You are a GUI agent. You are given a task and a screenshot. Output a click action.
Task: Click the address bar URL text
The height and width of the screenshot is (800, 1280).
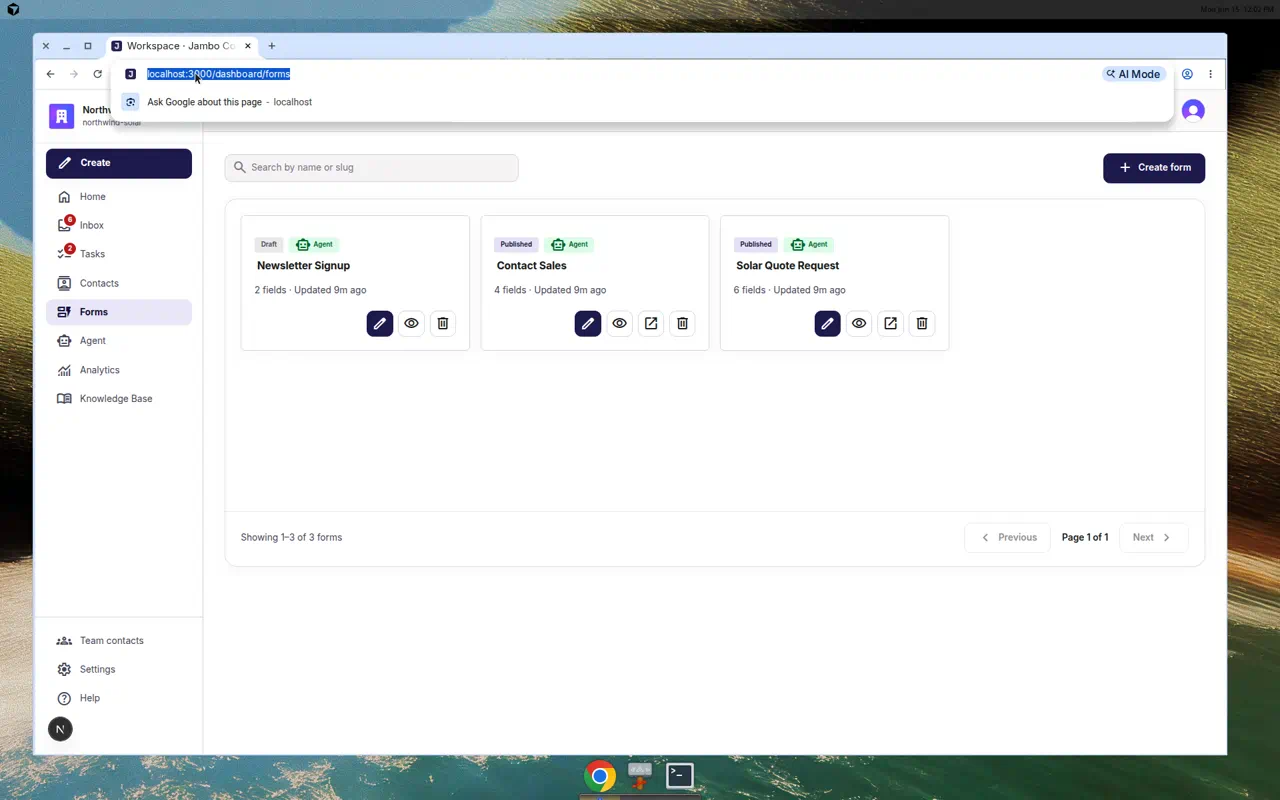point(218,74)
